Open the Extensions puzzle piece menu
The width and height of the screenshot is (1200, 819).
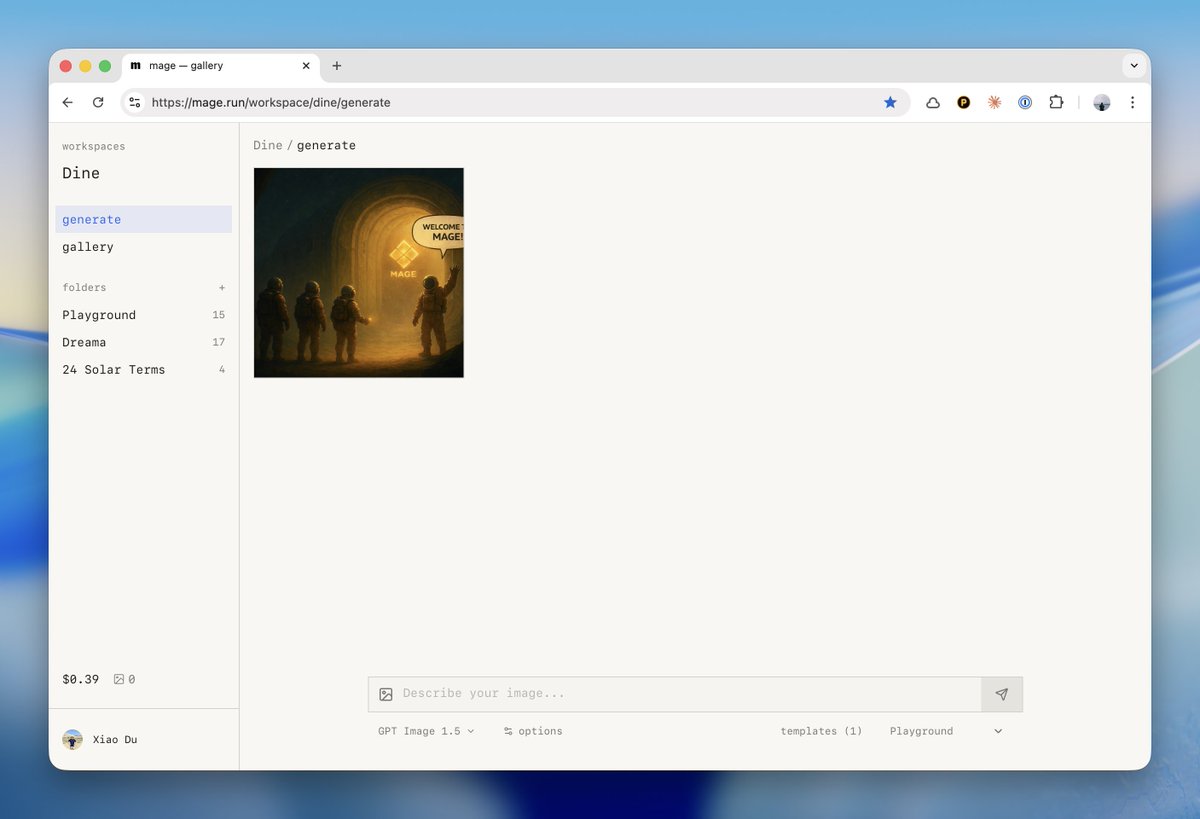pos(1056,102)
